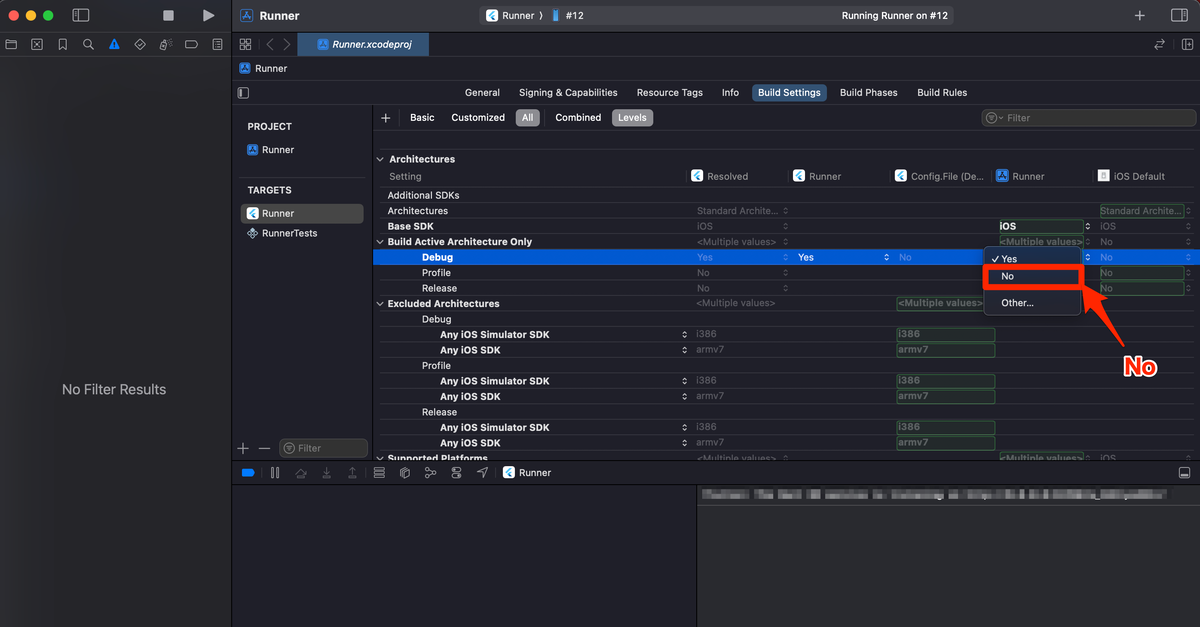Image resolution: width=1200 pixels, height=627 pixels.
Task: Collapse the Excluded Architectures row
Action: click(x=380, y=304)
